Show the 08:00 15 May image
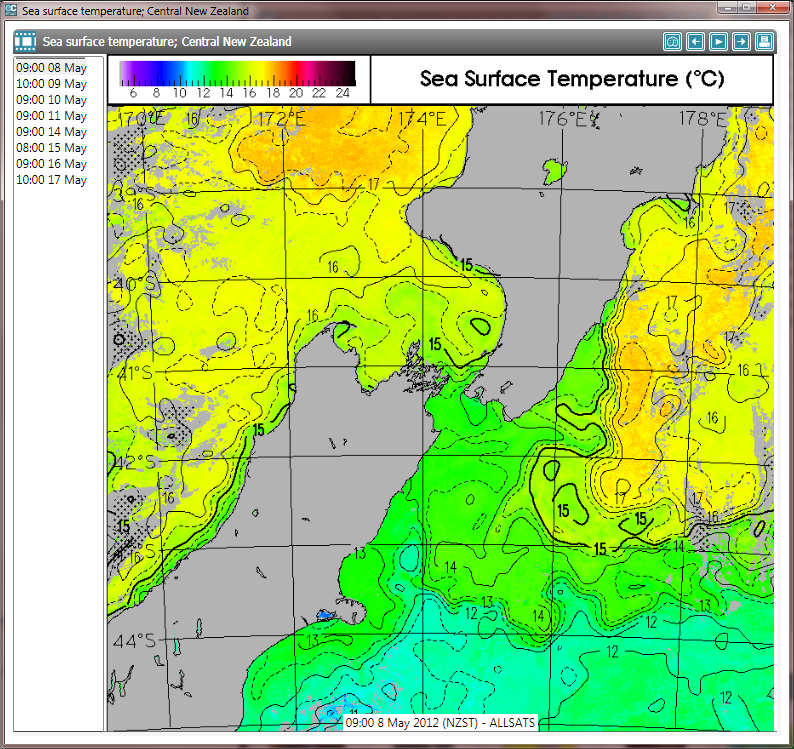This screenshot has width=794, height=749. pyautogui.click(x=51, y=148)
